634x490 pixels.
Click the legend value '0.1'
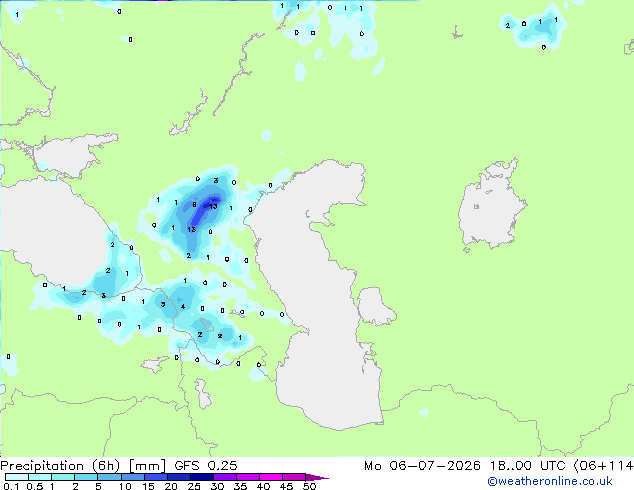point(12,486)
